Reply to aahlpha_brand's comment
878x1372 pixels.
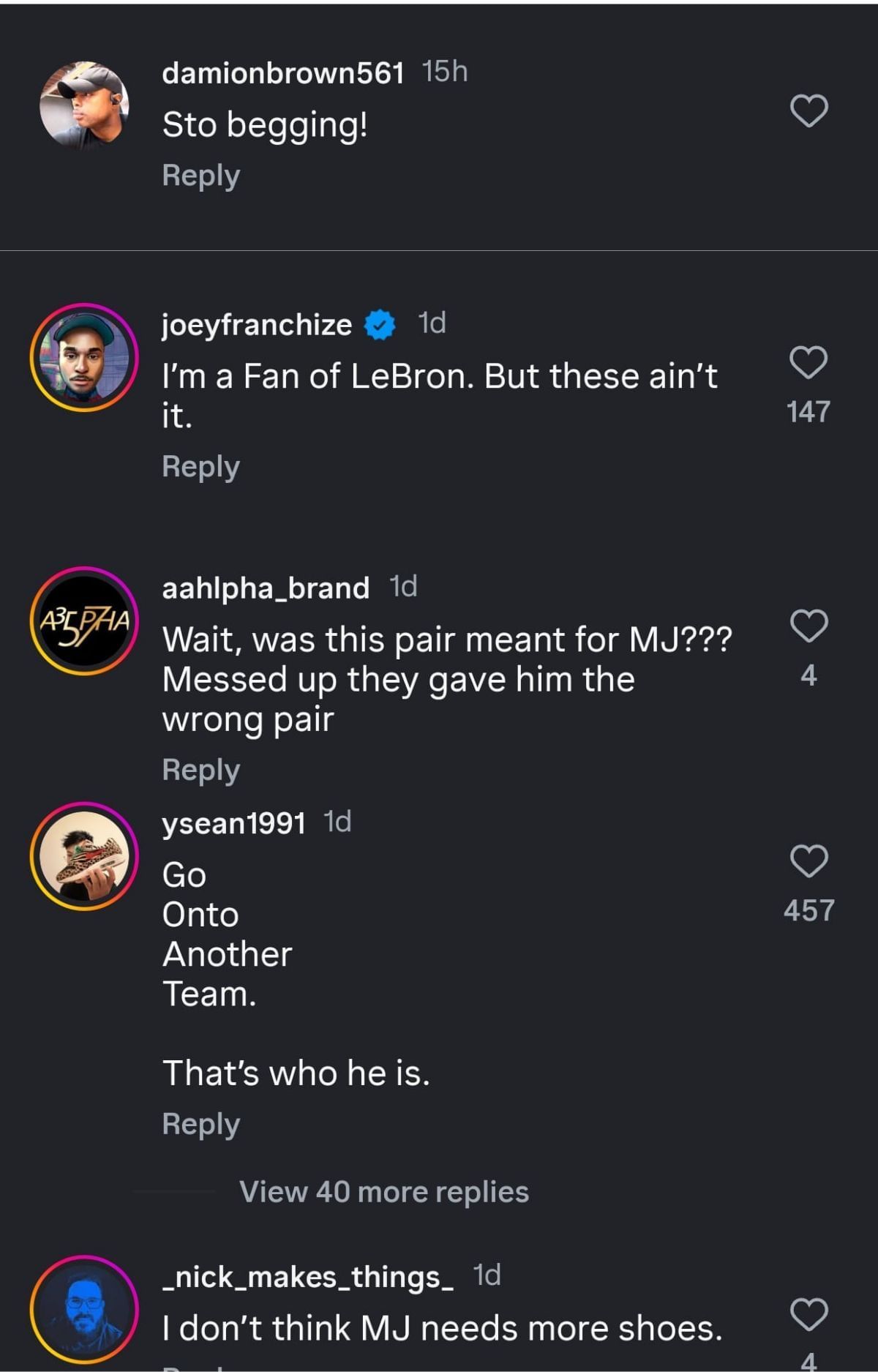click(x=201, y=768)
